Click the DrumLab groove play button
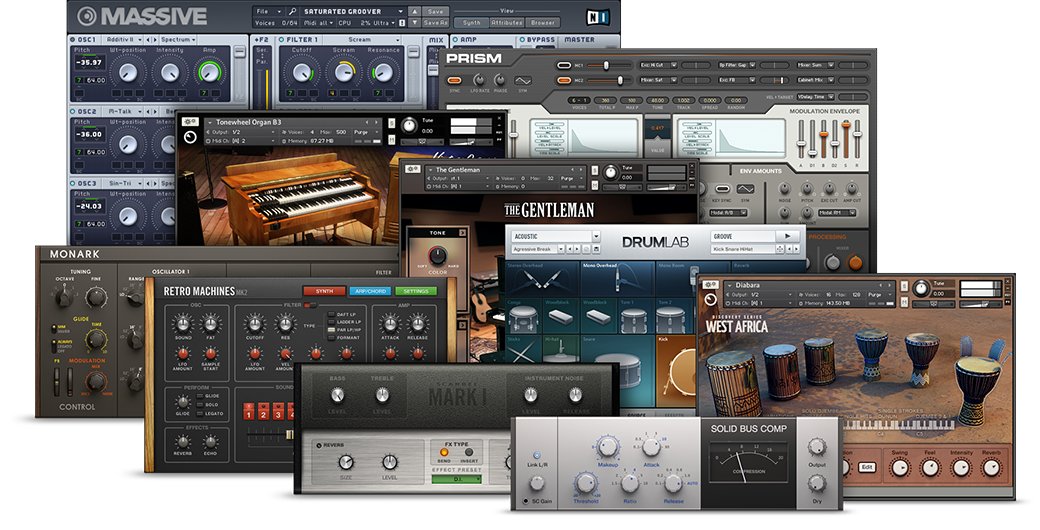Image resolution: width=1040 pixels, height=530 pixels. pos(787,236)
